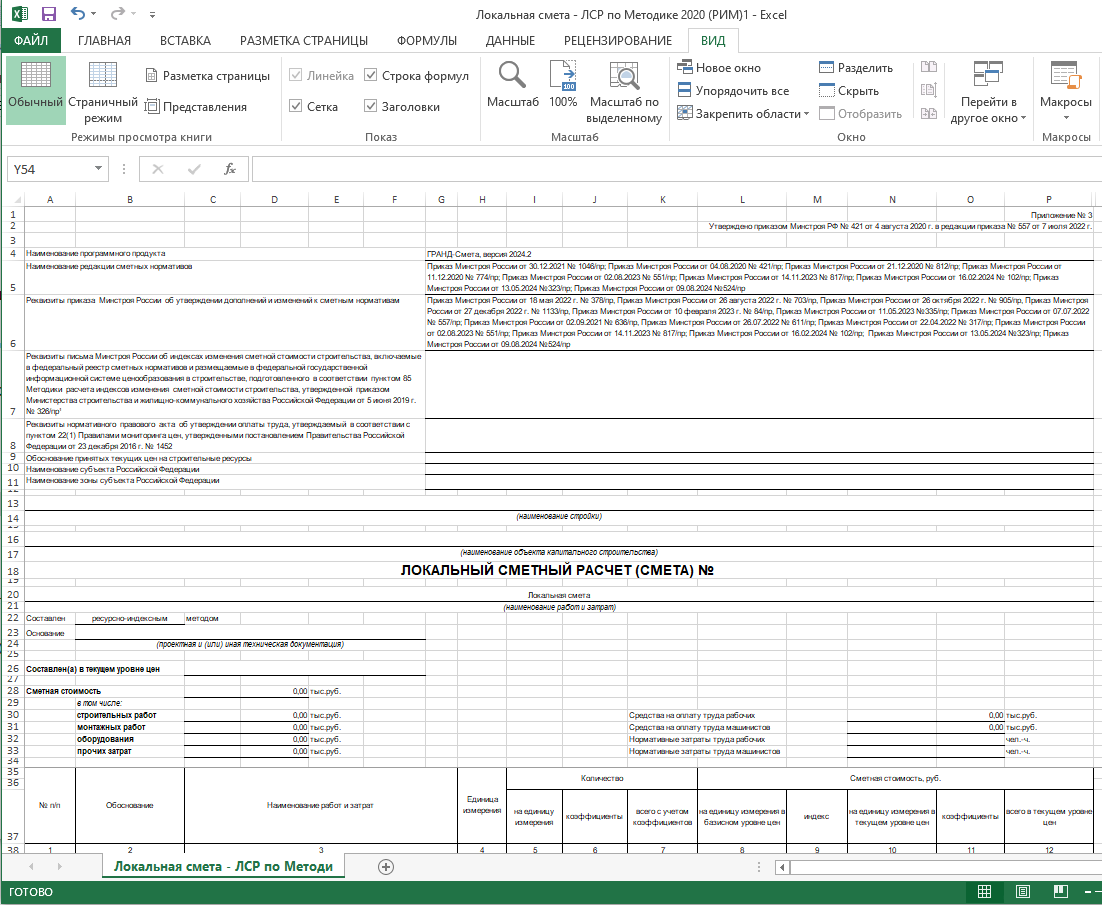Switch to the ДАННЫЕ tab
This screenshot has height=905, width=1102.
coord(510,40)
